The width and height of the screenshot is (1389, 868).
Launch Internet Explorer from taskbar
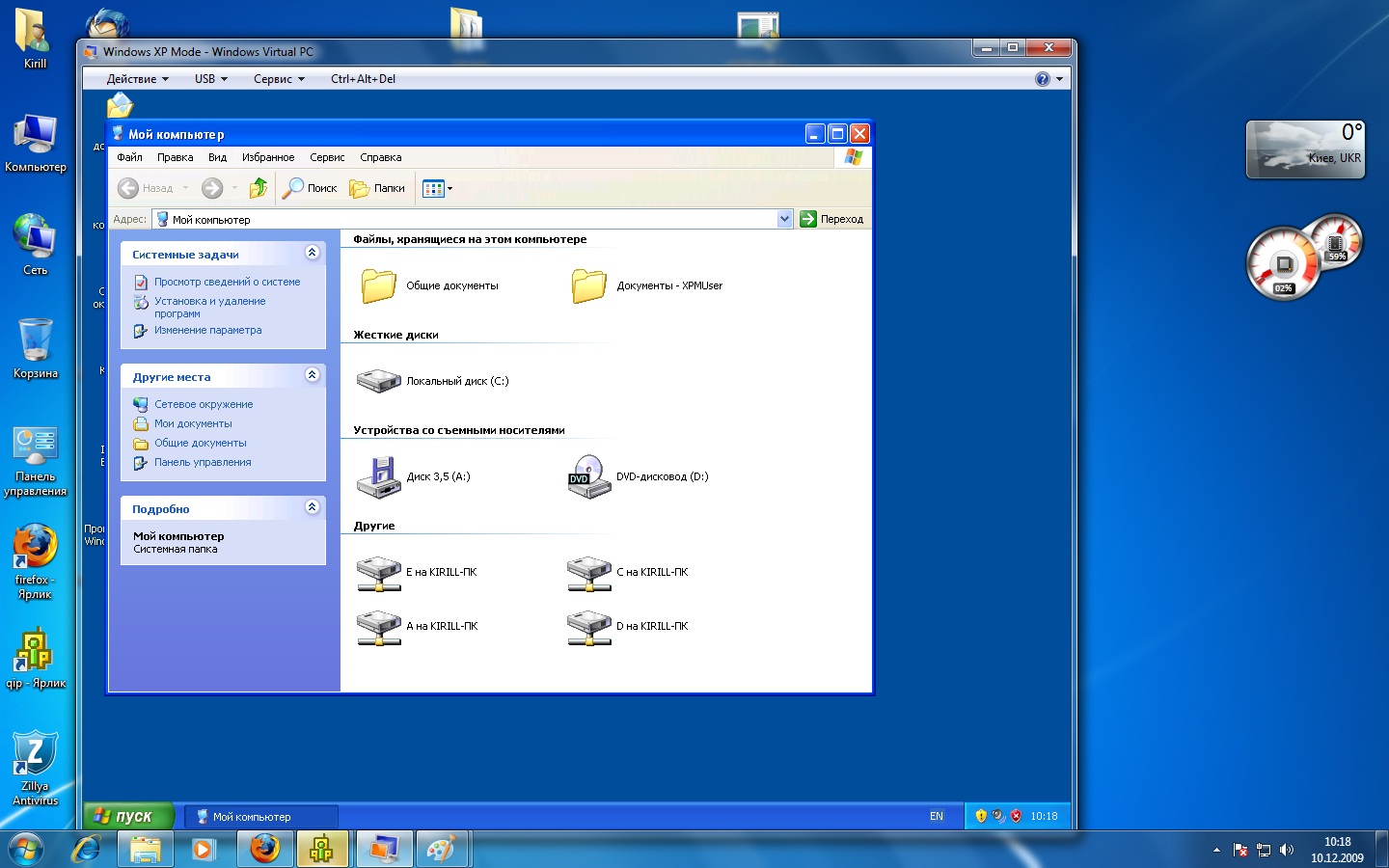(x=87, y=849)
